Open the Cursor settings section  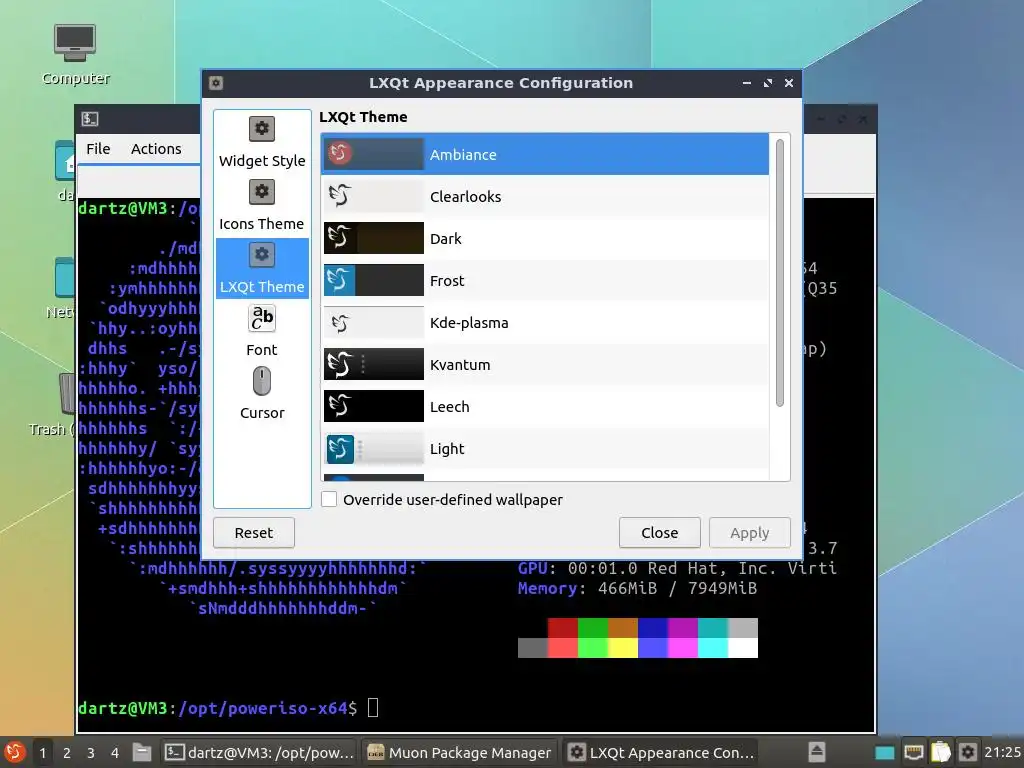pyautogui.click(x=262, y=394)
